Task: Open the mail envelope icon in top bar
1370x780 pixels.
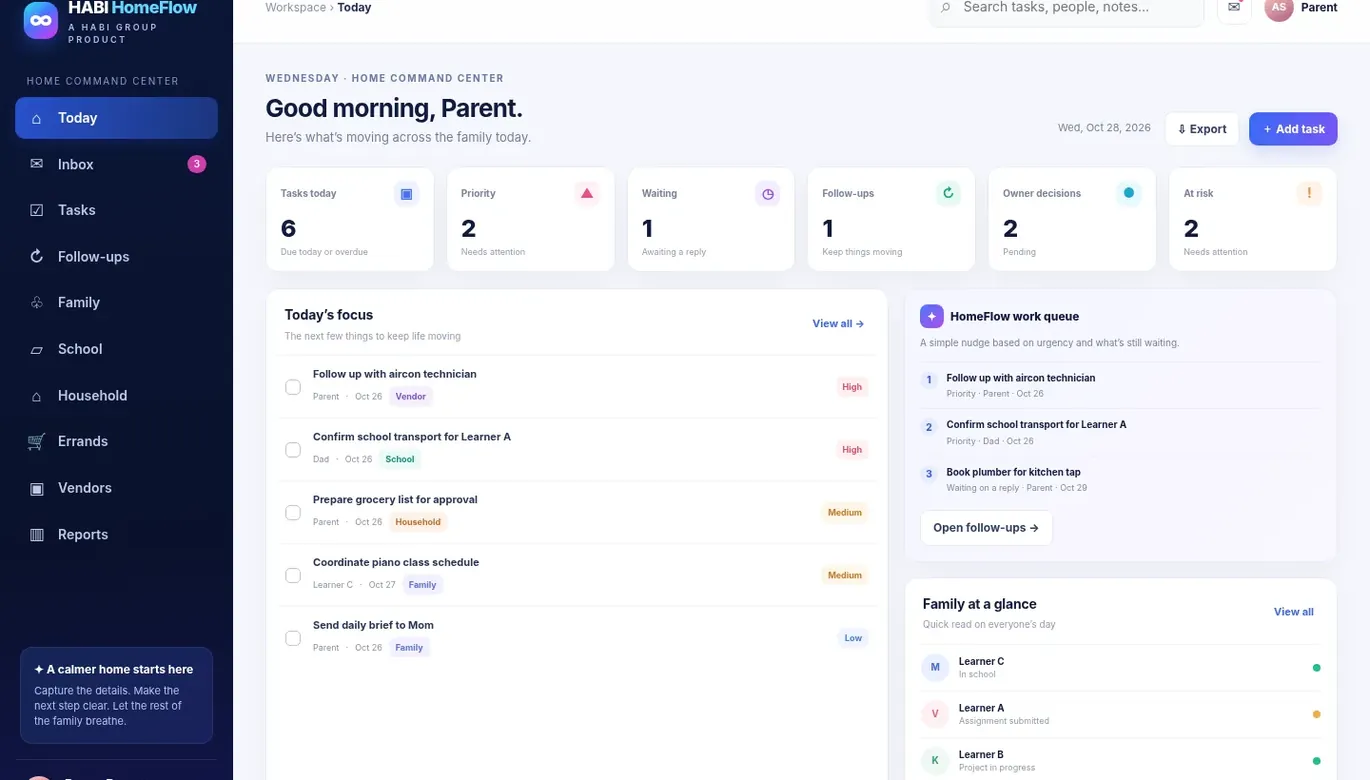Action: [1234, 8]
